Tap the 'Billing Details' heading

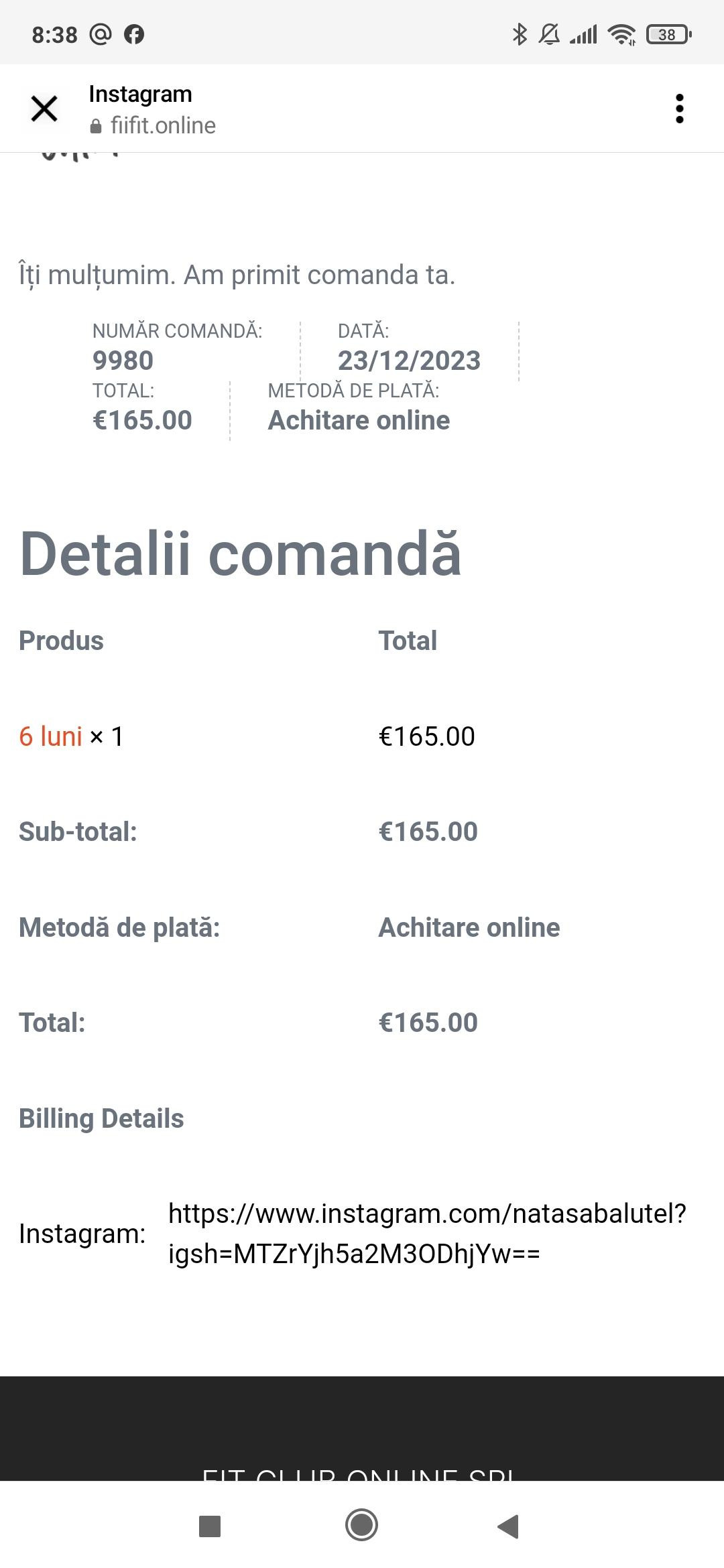point(101,1118)
